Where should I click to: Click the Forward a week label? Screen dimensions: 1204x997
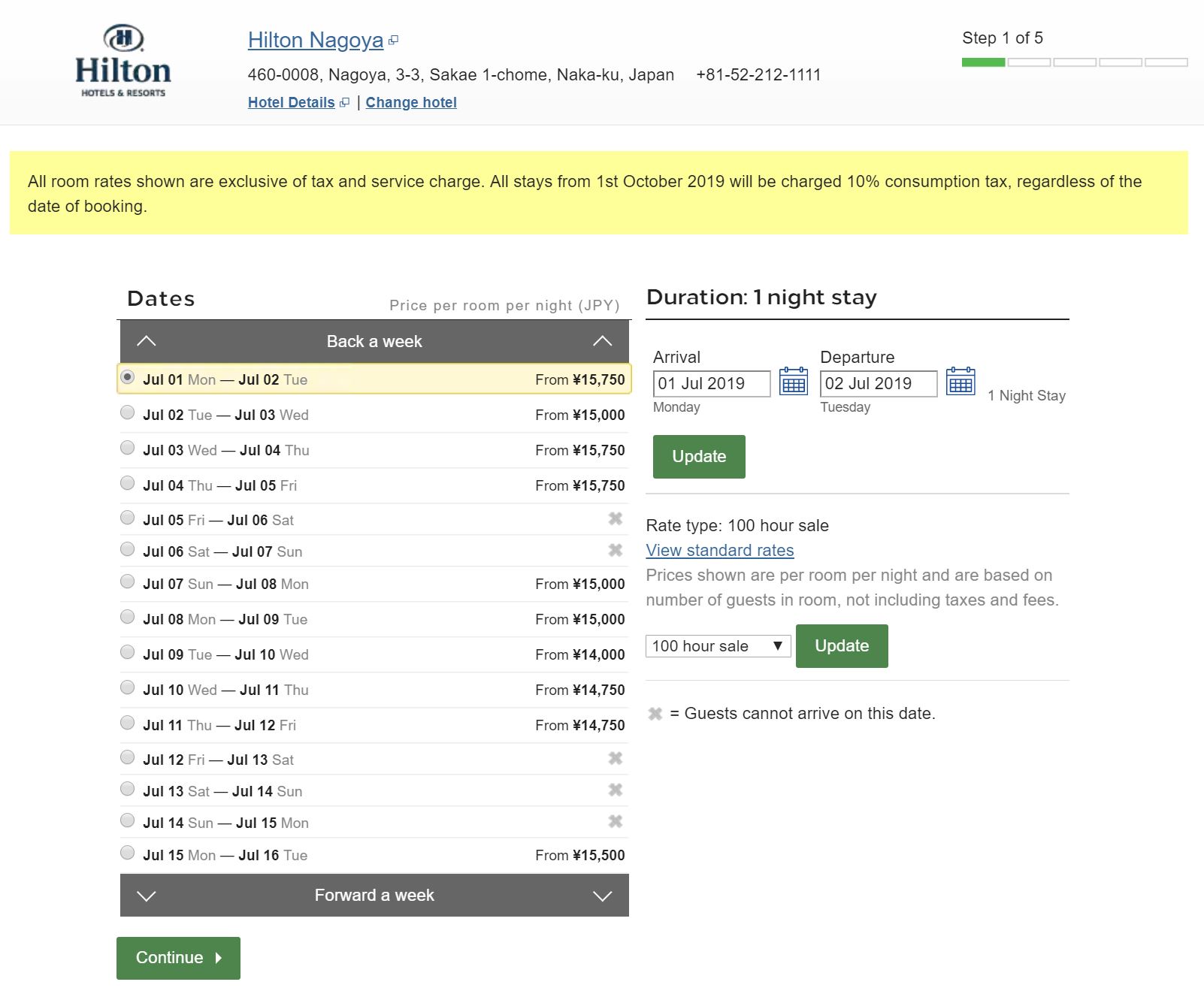(x=374, y=895)
